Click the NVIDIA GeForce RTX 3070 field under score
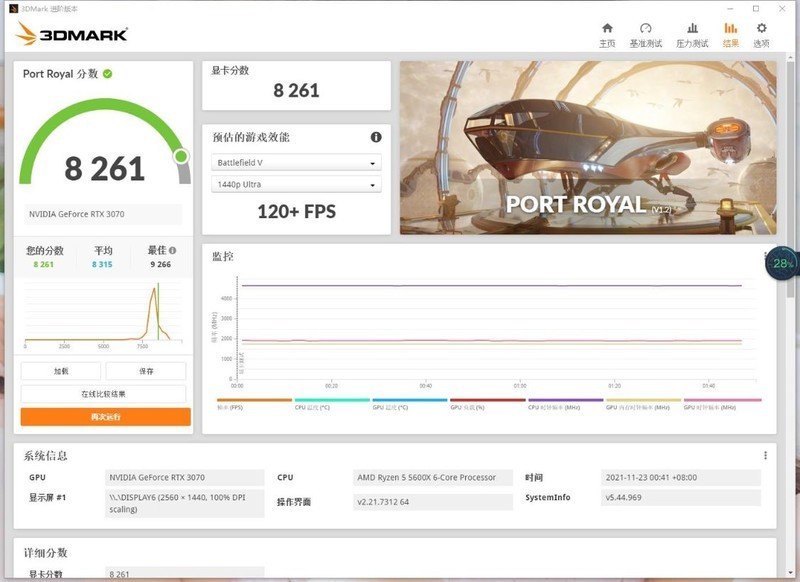 coord(103,214)
